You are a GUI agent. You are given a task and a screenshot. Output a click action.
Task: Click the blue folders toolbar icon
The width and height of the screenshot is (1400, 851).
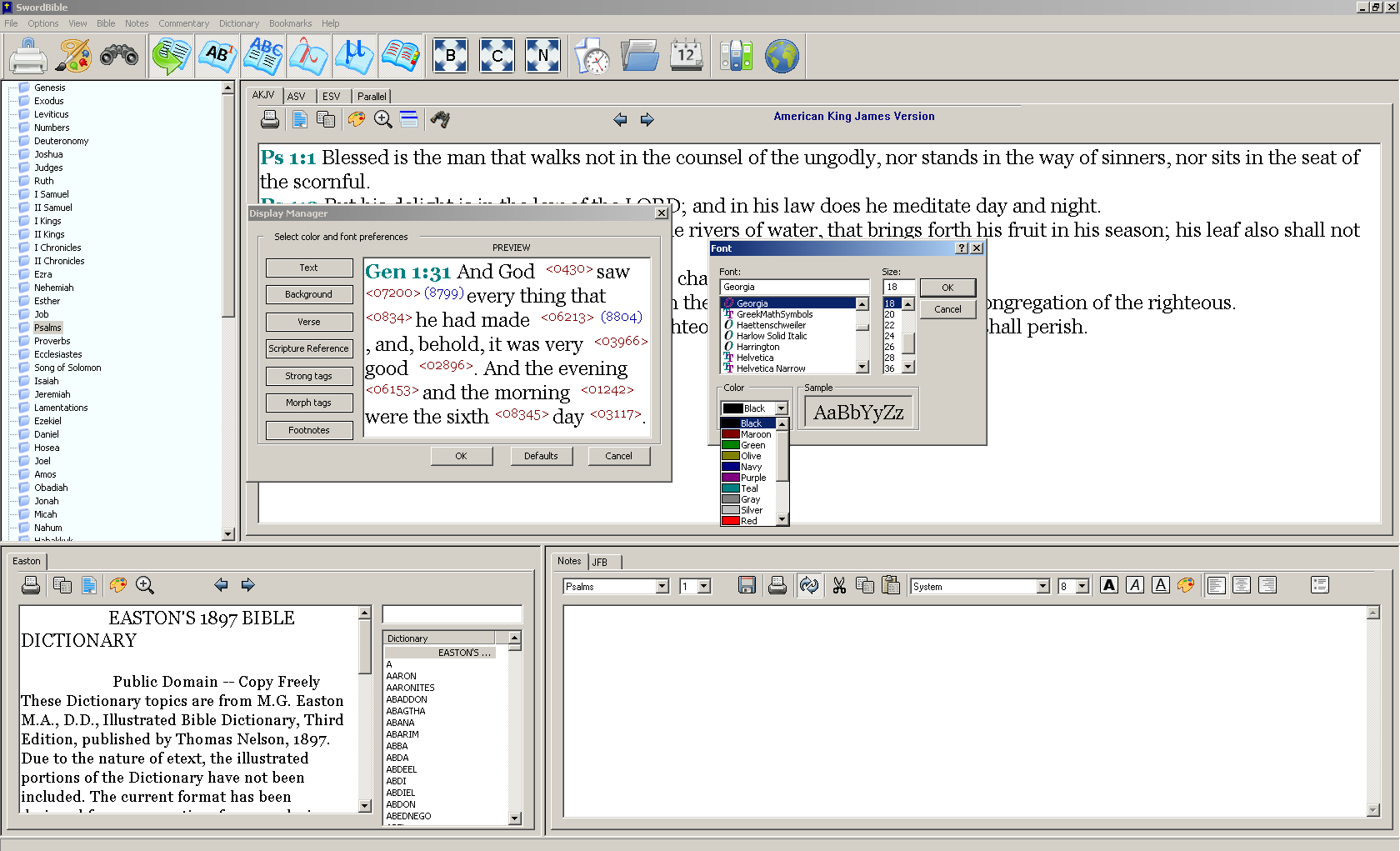pyautogui.click(x=639, y=56)
